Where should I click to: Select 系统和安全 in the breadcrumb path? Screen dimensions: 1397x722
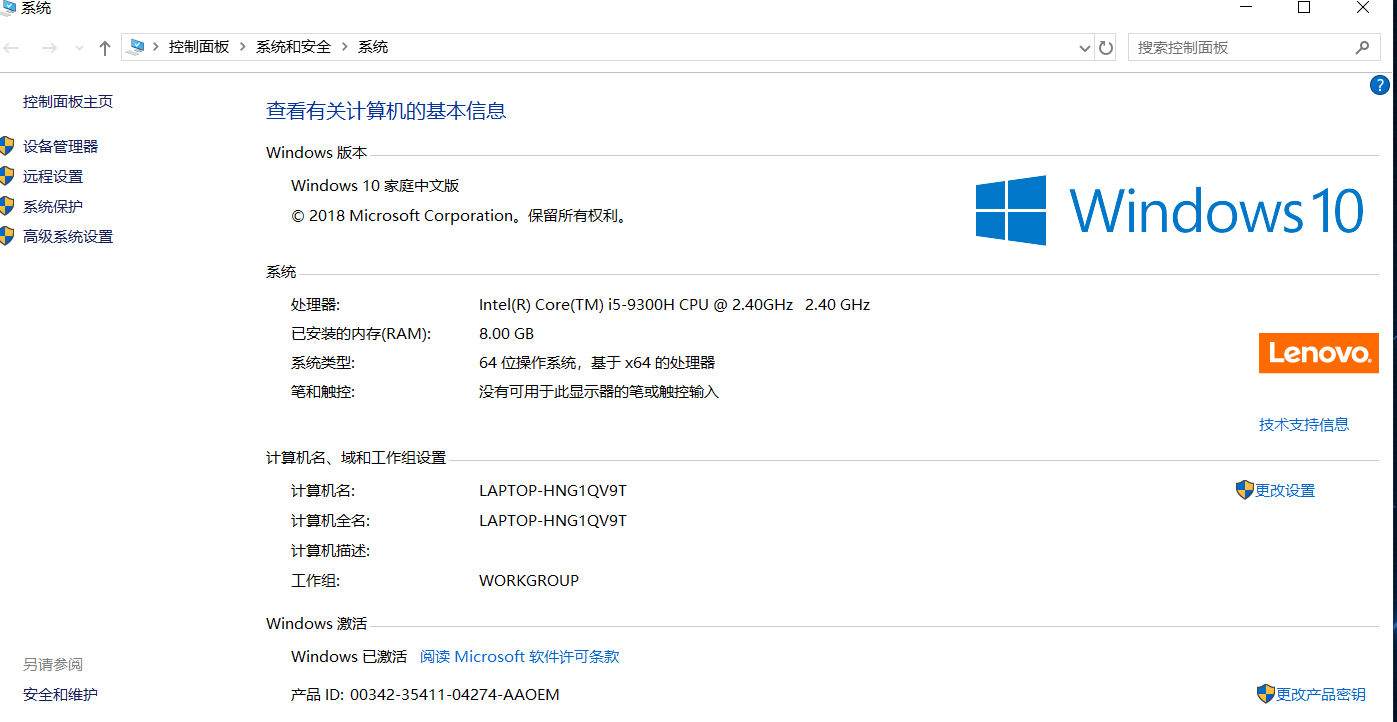[293, 47]
